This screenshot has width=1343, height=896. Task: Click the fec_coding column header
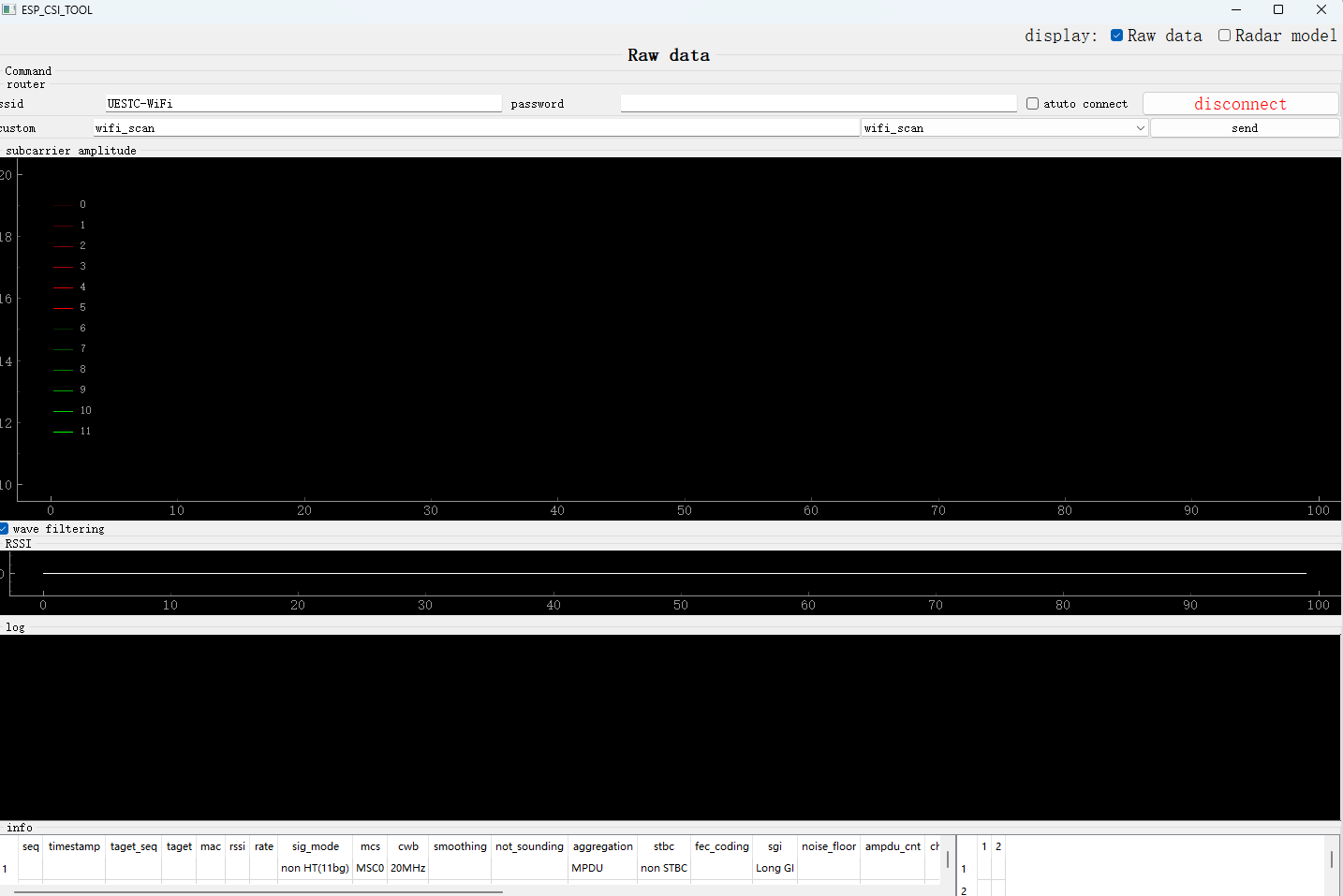point(721,846)
